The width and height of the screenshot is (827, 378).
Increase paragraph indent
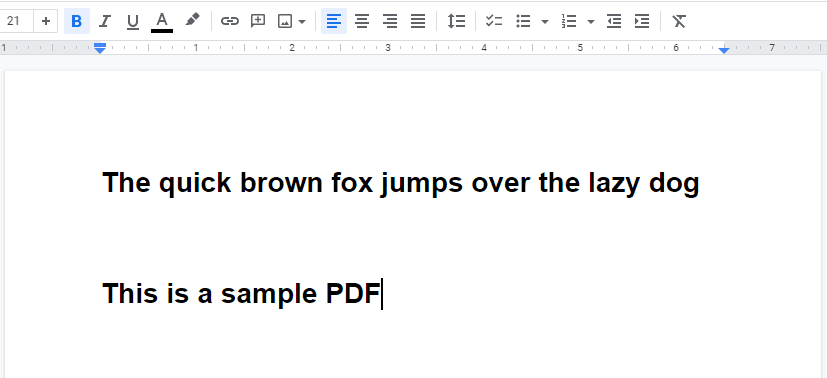642,21
